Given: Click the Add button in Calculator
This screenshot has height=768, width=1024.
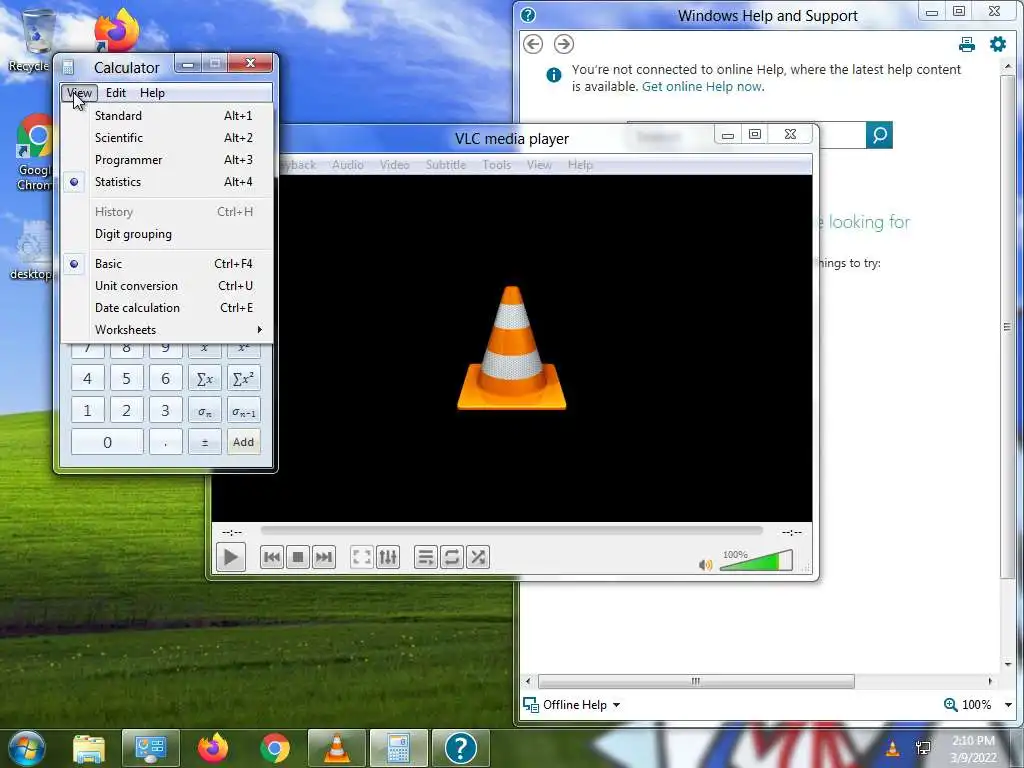Looking at the screenshot, I should tap(244, 442).
